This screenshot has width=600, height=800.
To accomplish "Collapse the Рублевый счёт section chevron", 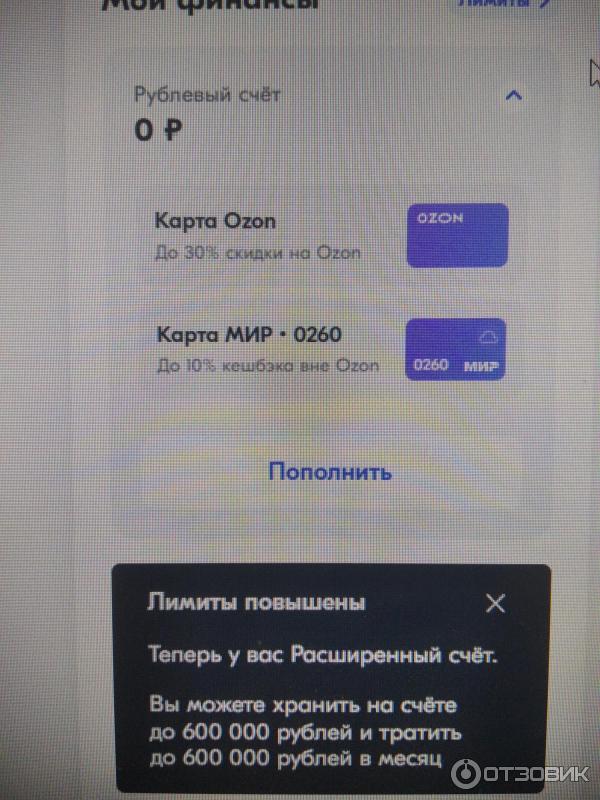I will [x=513, y=95].
